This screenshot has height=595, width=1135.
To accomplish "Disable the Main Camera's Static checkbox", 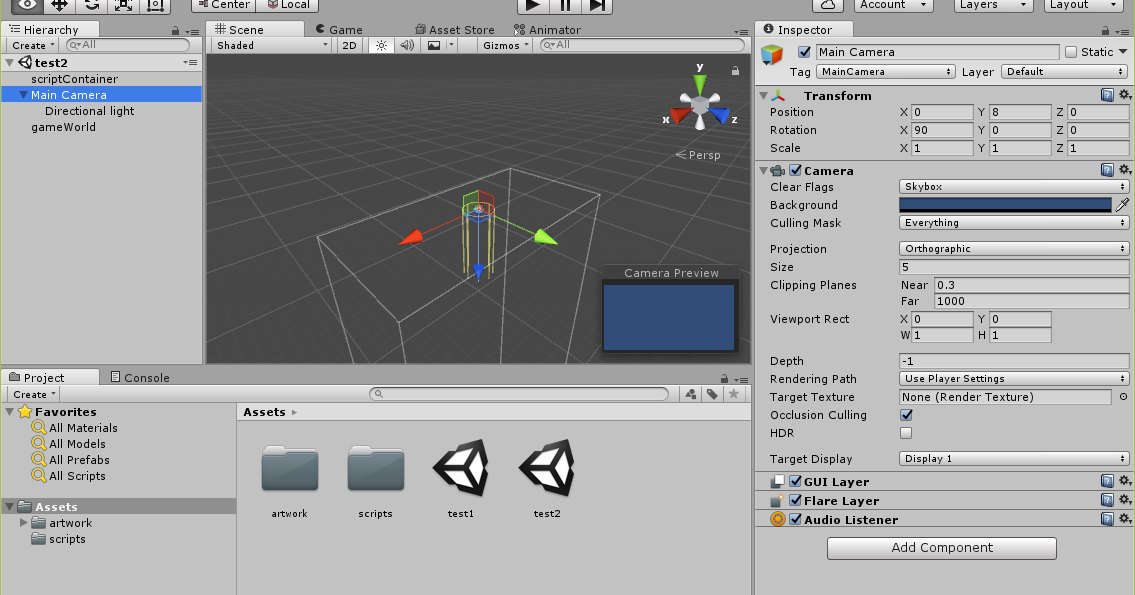I will 1071,51.
